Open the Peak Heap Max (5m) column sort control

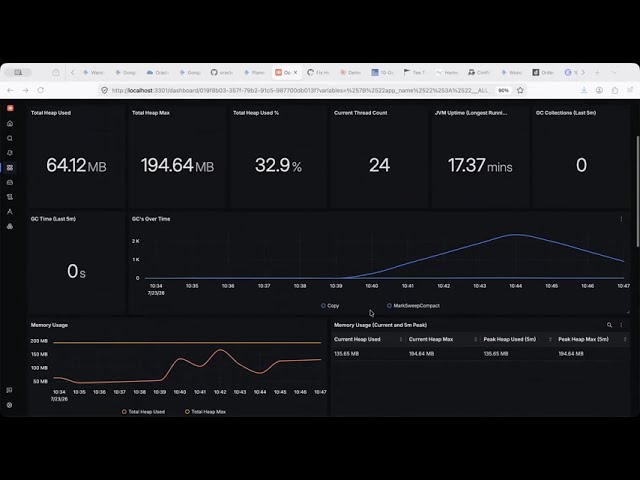click(x=625, y=340)
